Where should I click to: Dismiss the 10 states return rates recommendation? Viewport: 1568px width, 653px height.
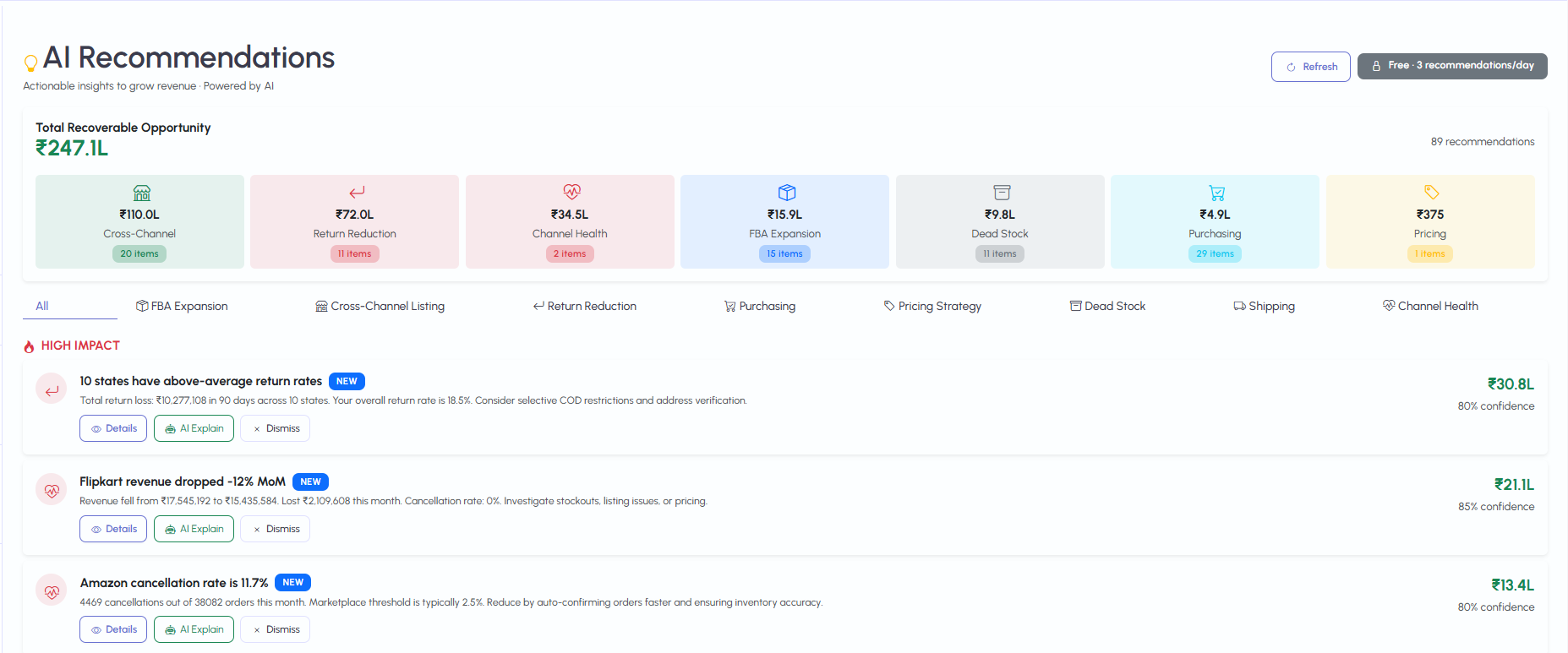pos(275,428)
